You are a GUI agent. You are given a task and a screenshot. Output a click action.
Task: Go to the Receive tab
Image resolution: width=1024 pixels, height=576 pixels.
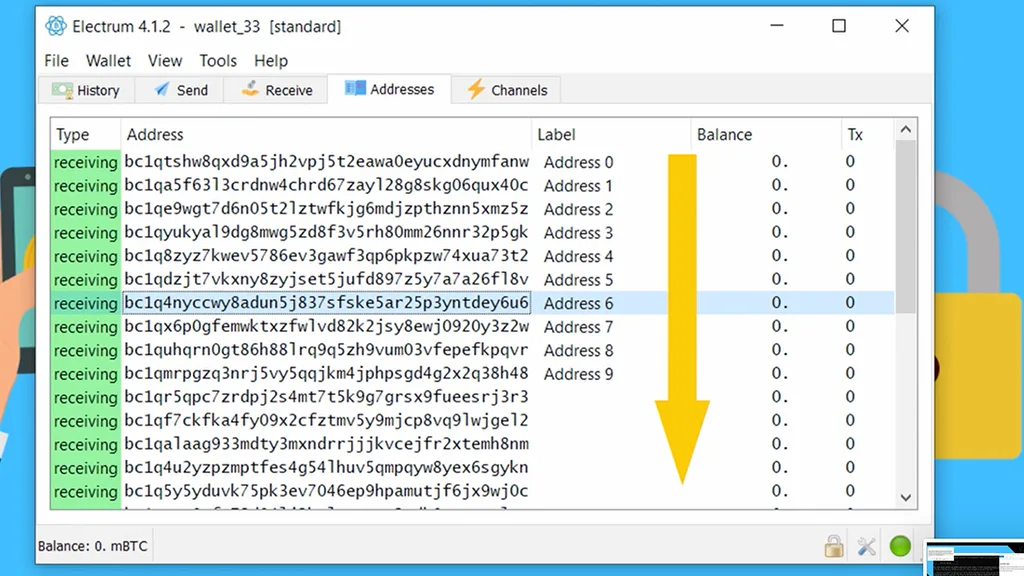[278, 90]
